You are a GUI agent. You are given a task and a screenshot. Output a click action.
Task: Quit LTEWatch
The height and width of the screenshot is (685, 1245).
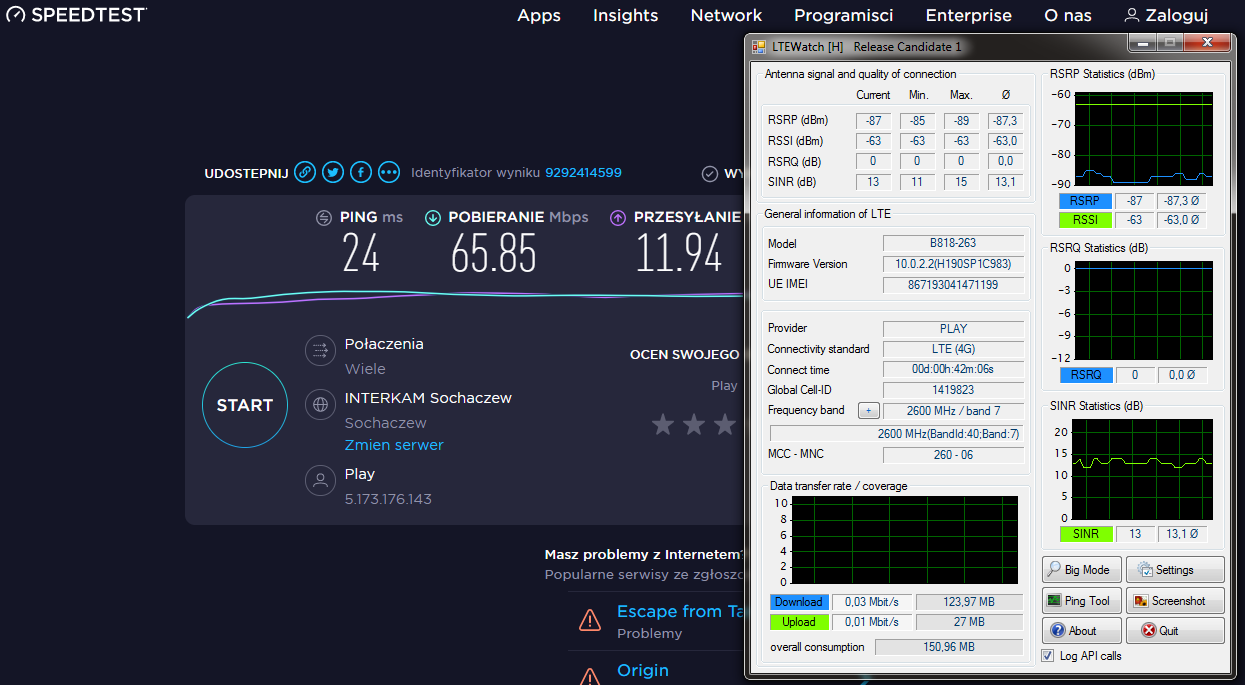[1175, 631]
